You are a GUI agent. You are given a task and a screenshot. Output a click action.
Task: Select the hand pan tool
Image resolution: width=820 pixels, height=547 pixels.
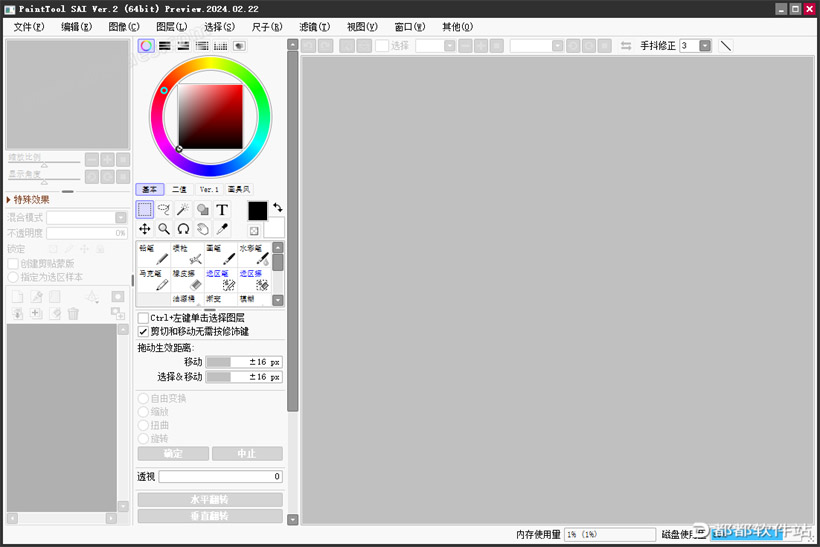tap(202, 229)
